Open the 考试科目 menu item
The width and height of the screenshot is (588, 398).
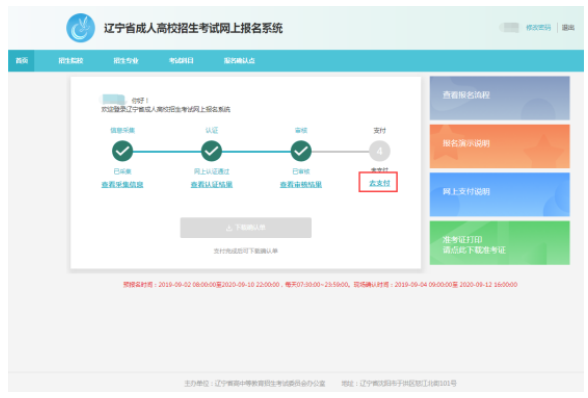pyautogui.click(x=181, y=60)
